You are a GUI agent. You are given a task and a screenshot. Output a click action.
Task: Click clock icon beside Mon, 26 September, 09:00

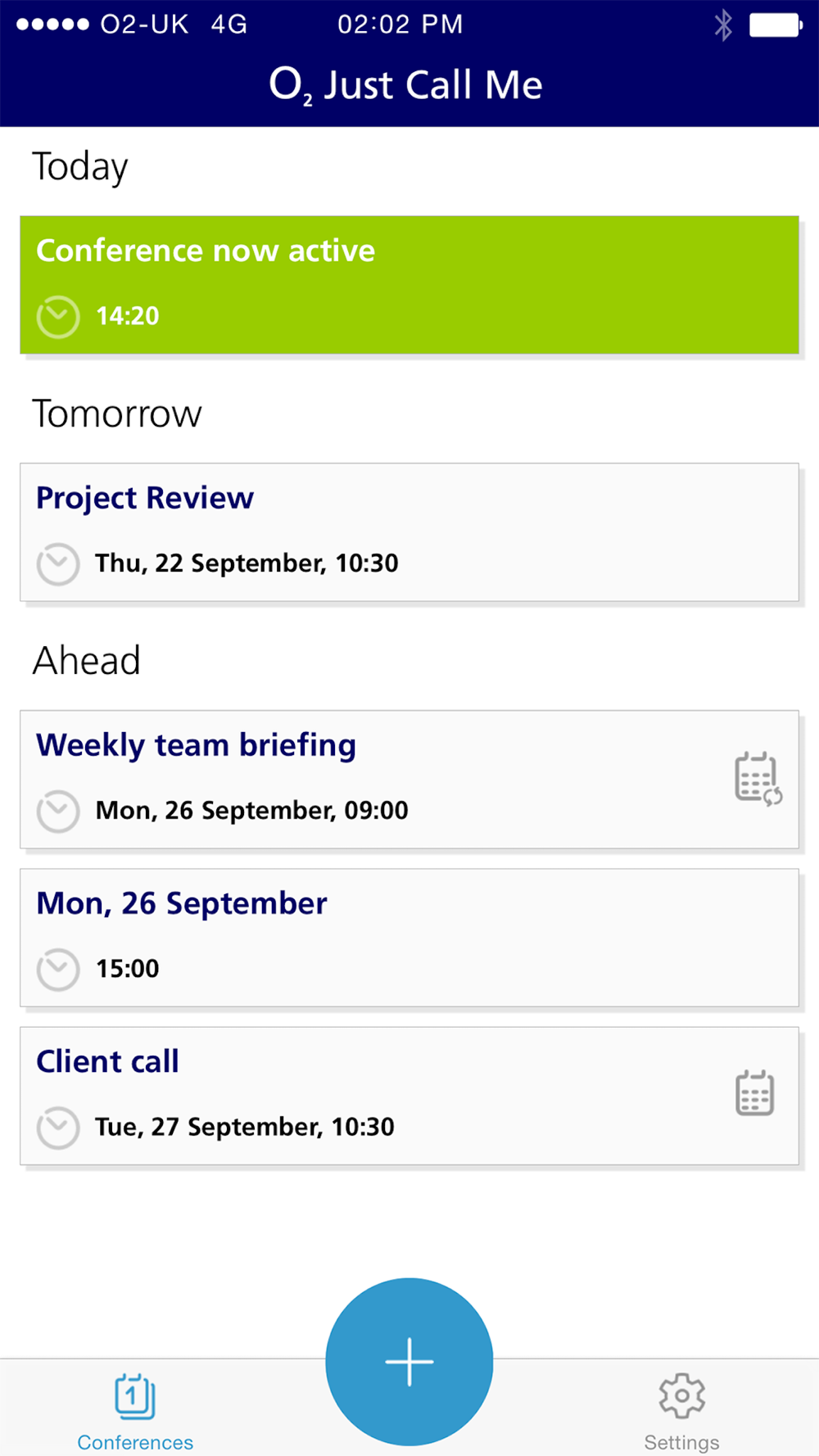point(58,812)
